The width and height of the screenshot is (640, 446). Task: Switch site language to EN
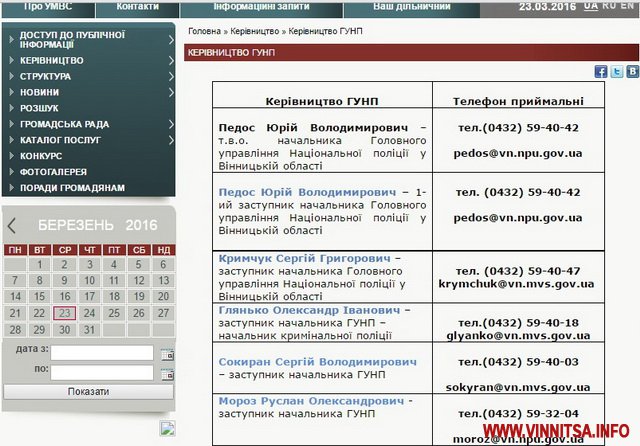628,6
